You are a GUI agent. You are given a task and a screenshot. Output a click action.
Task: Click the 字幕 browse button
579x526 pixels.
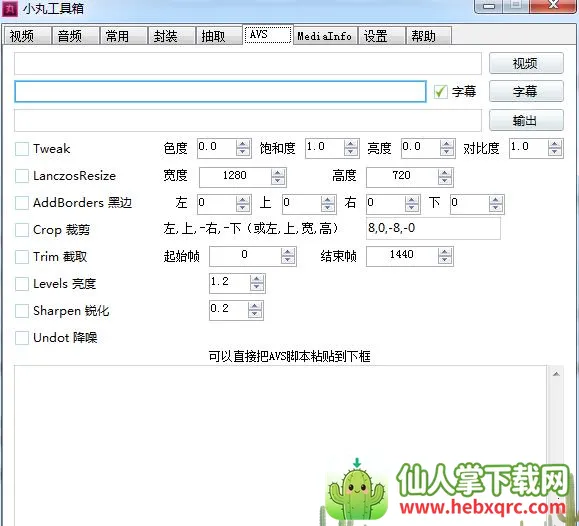click(x=526, y=91)
